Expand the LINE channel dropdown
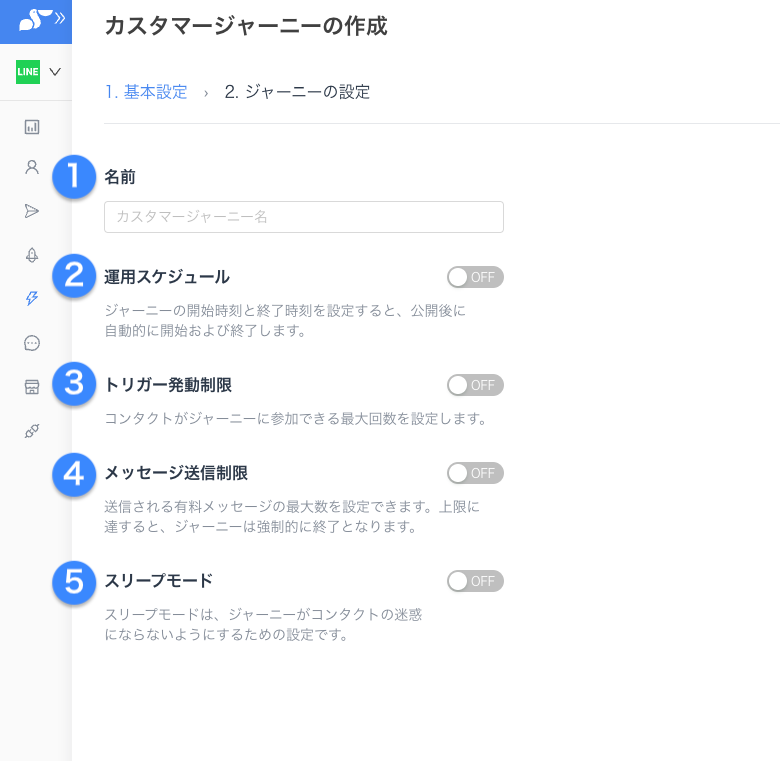This screenshot has width=780, height=761. point(55,72)
